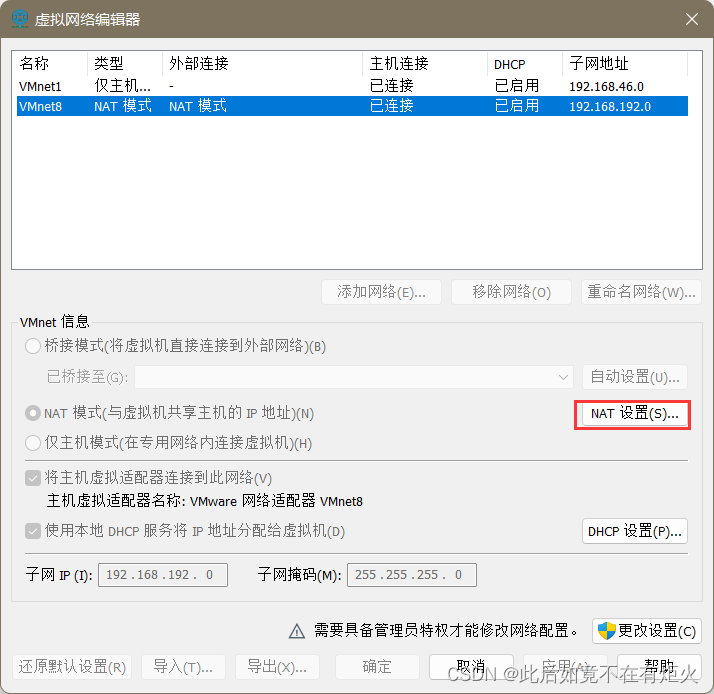The image size is (714, 694).
Task: Click the shield icon on 更改设置 button
Action: point(607,631)
